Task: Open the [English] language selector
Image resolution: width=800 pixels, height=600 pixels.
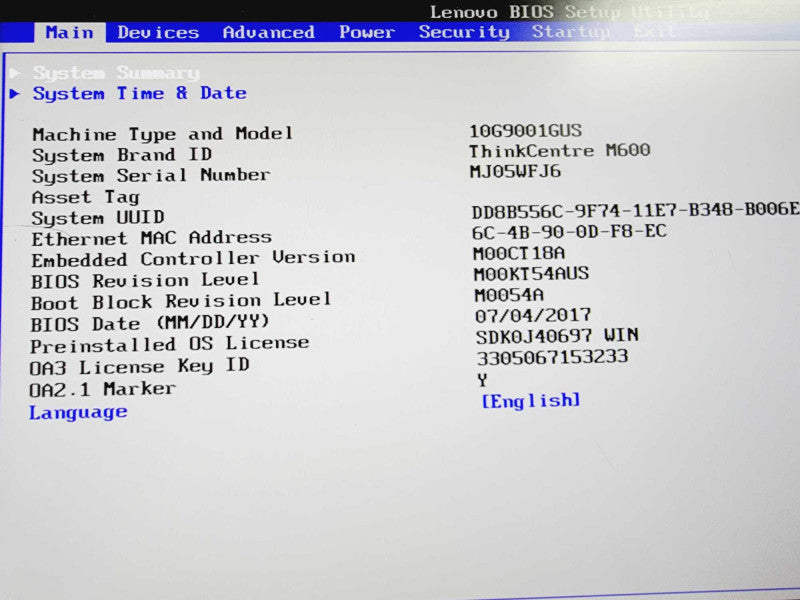Action: click(531, 401)
